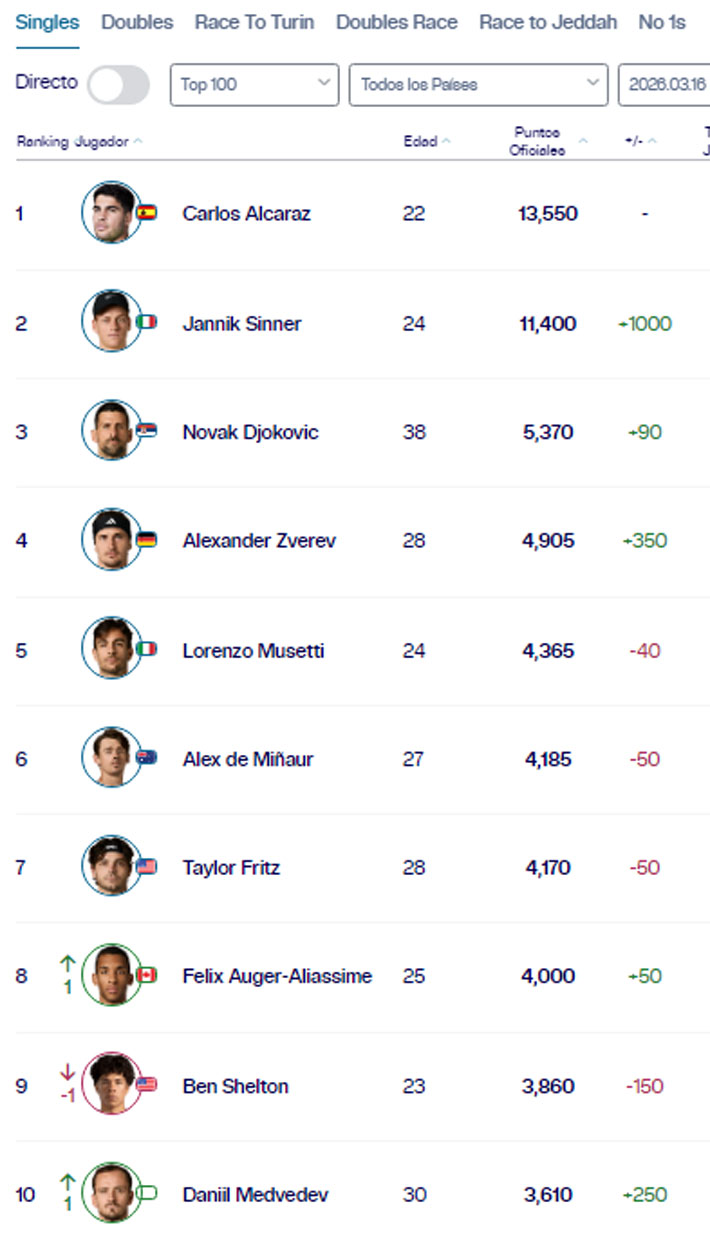Open the Race To Turin tab

pos(254,22)
